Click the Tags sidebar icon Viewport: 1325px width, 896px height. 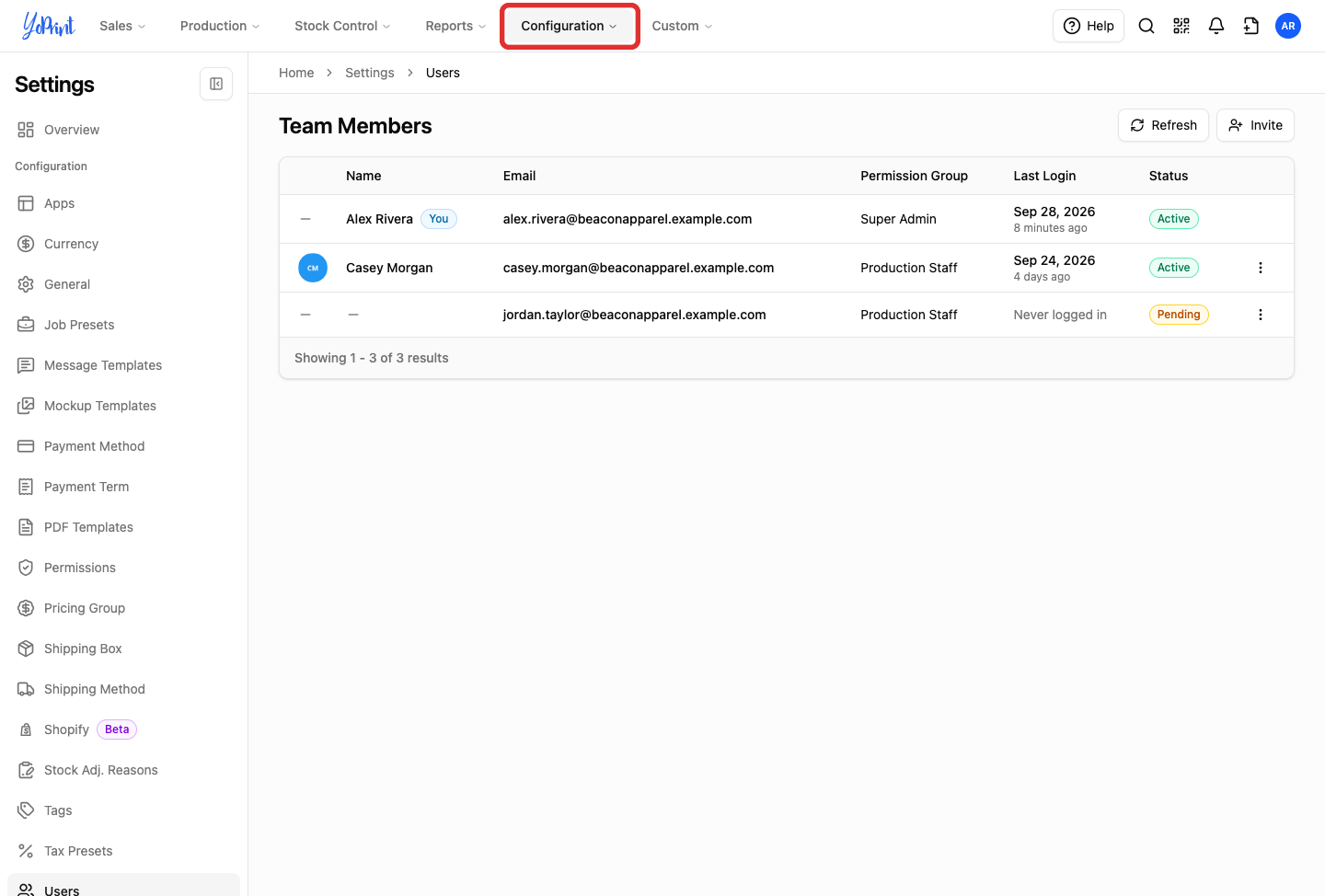click(x=26, y=810)
